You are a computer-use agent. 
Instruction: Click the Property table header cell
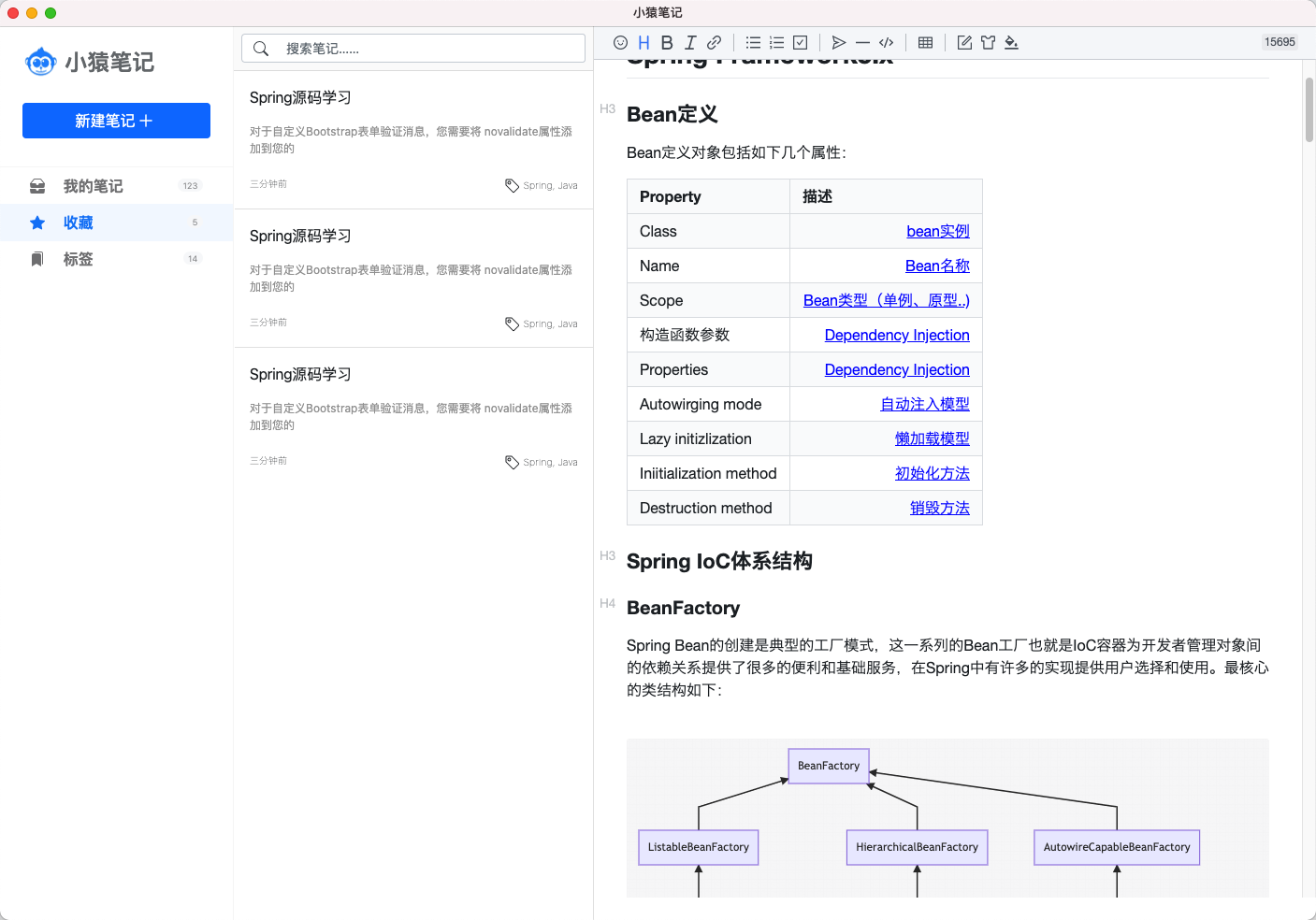[x=708, y=196]
